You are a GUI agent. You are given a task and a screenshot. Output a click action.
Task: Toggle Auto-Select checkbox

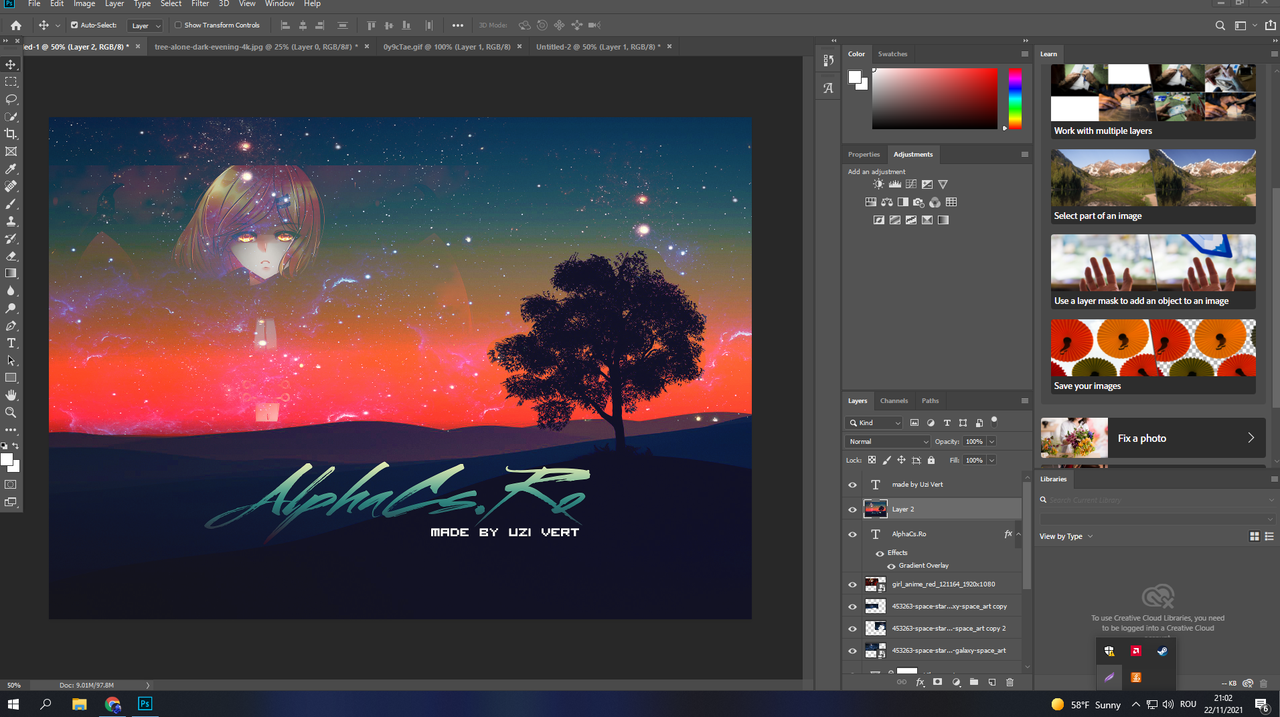(x=74, y=25)
